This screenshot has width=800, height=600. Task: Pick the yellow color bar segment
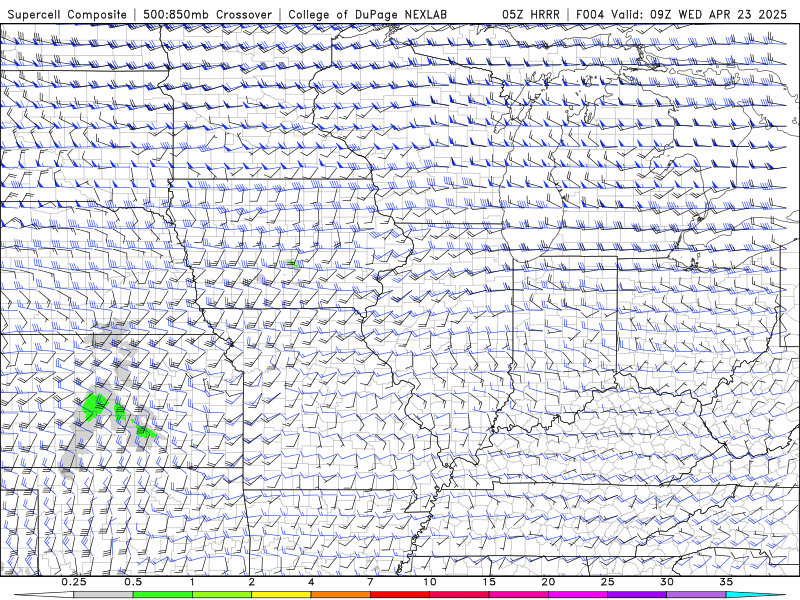[281, 595]
